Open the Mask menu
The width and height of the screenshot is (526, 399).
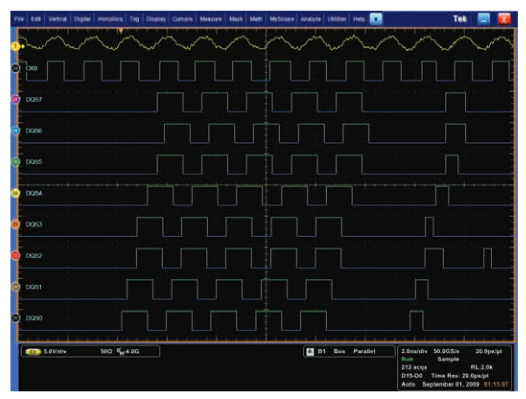pos(235,19)
